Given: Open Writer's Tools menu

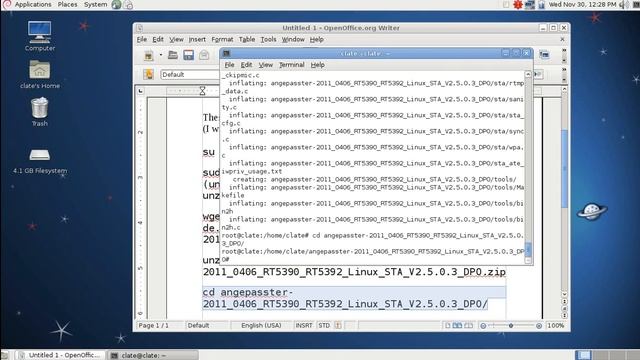Looking at the screenshot, I should [269, 40].
